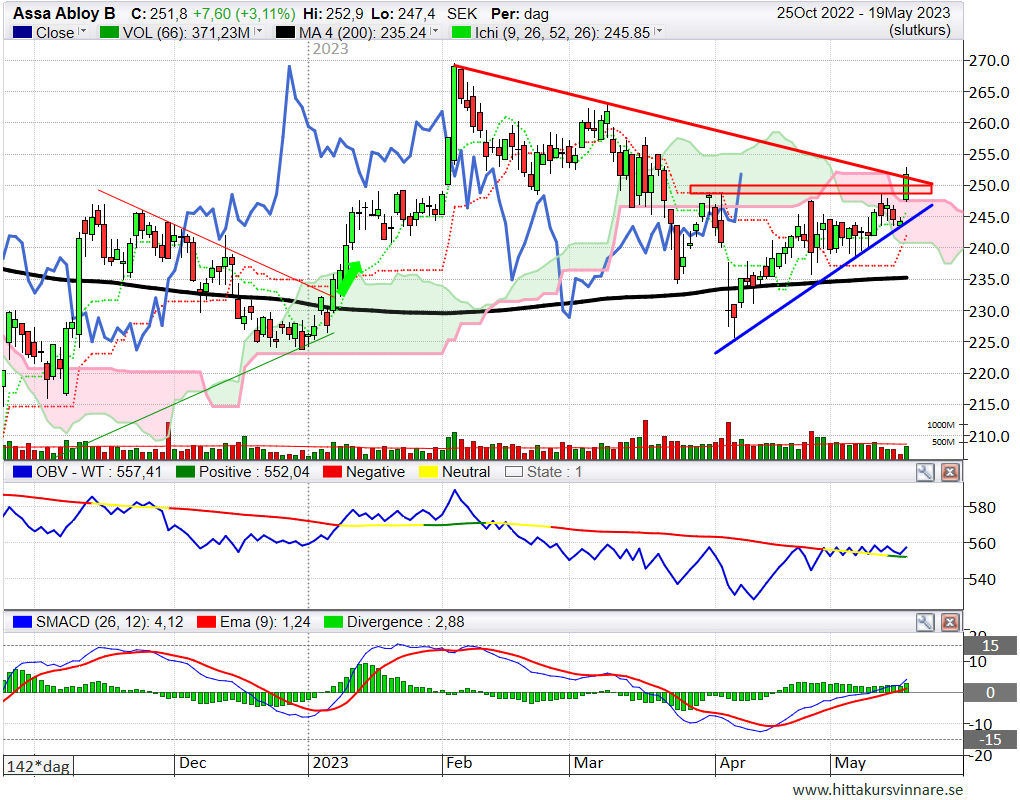The image size is (1020, 800).
Task: Open settings wrench for the OBV panel
Action: [924, 472]
